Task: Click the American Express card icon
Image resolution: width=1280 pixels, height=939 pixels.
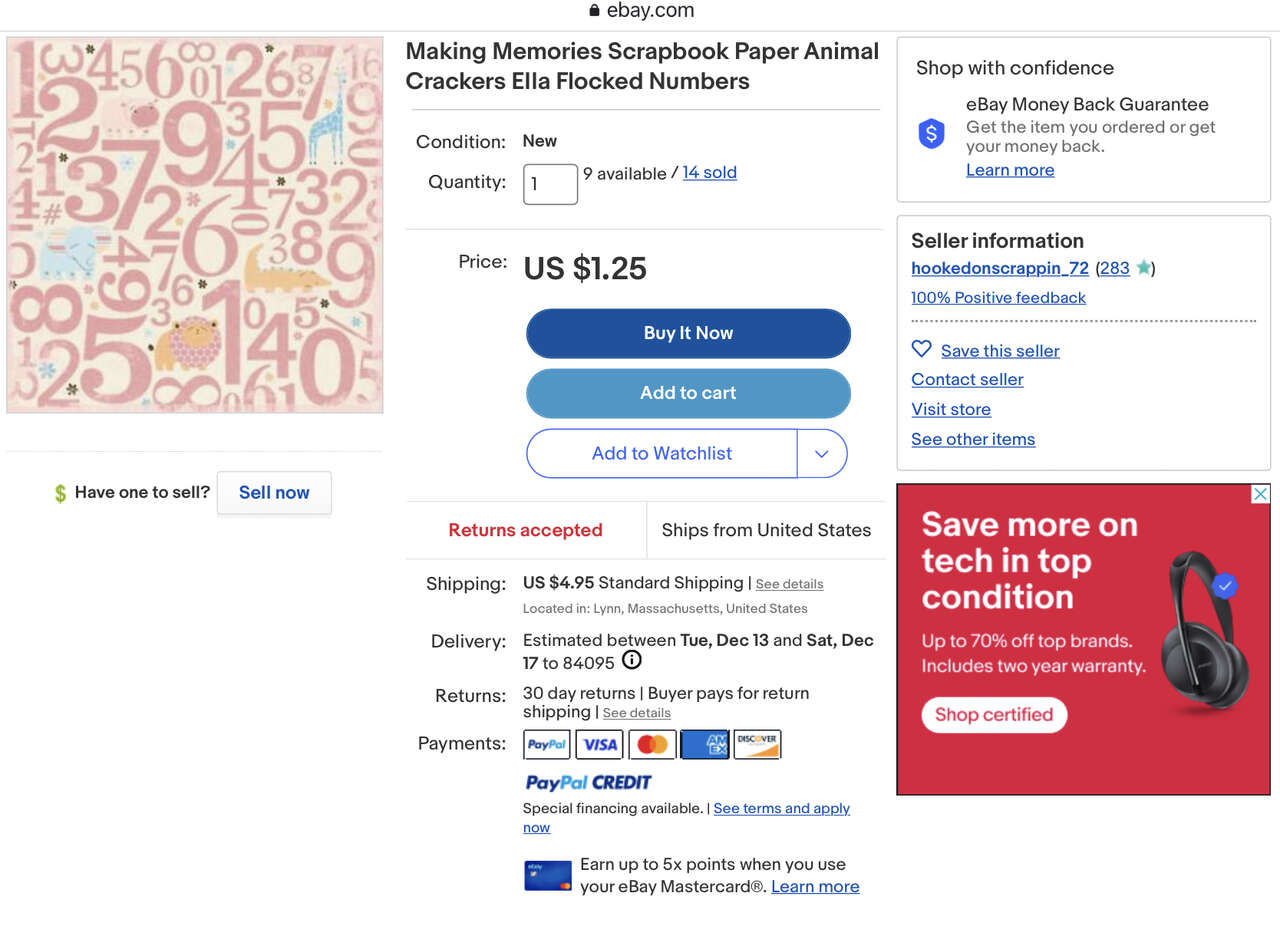Action: click(705, 744)
